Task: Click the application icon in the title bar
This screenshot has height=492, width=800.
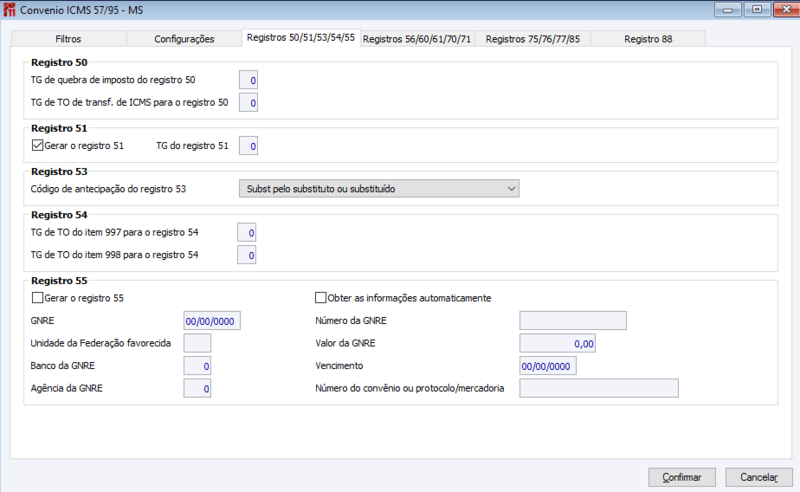Action: coord(9,10)
